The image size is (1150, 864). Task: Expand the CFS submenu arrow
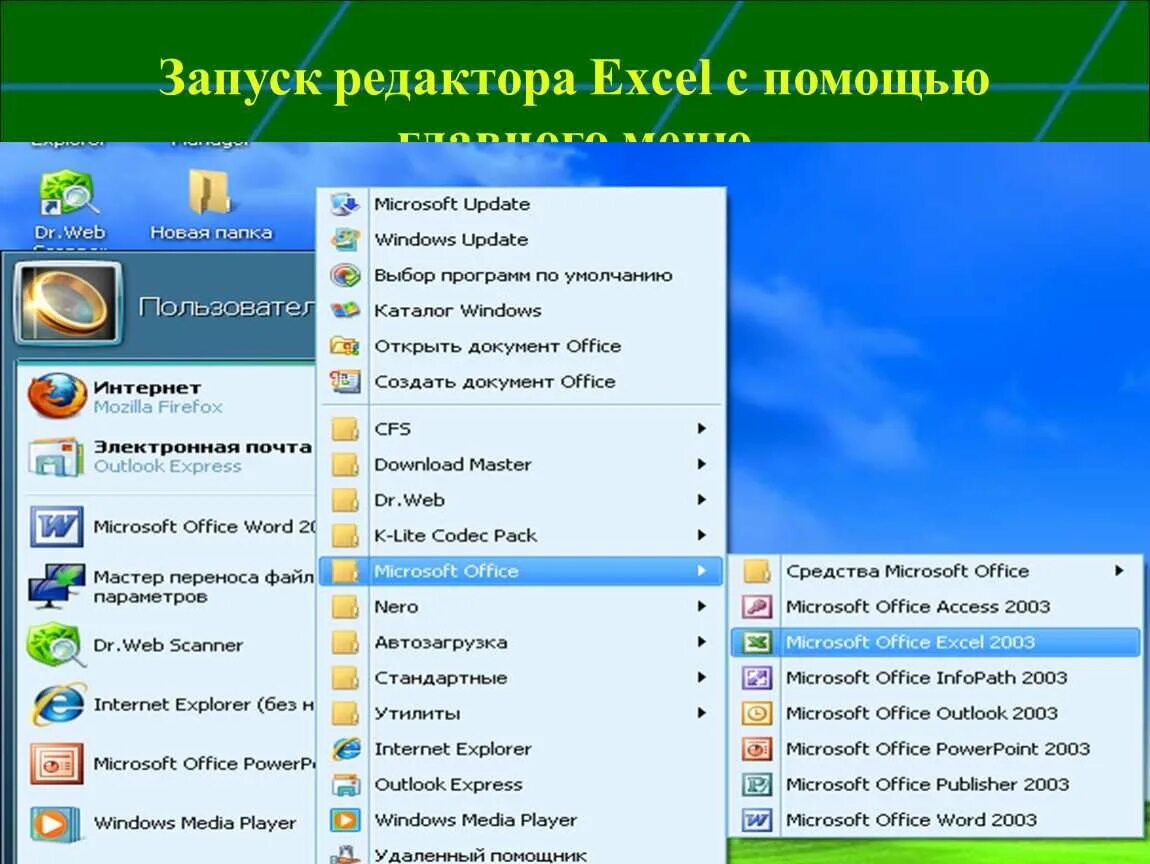pyautogui.click(x=702, y=428)
